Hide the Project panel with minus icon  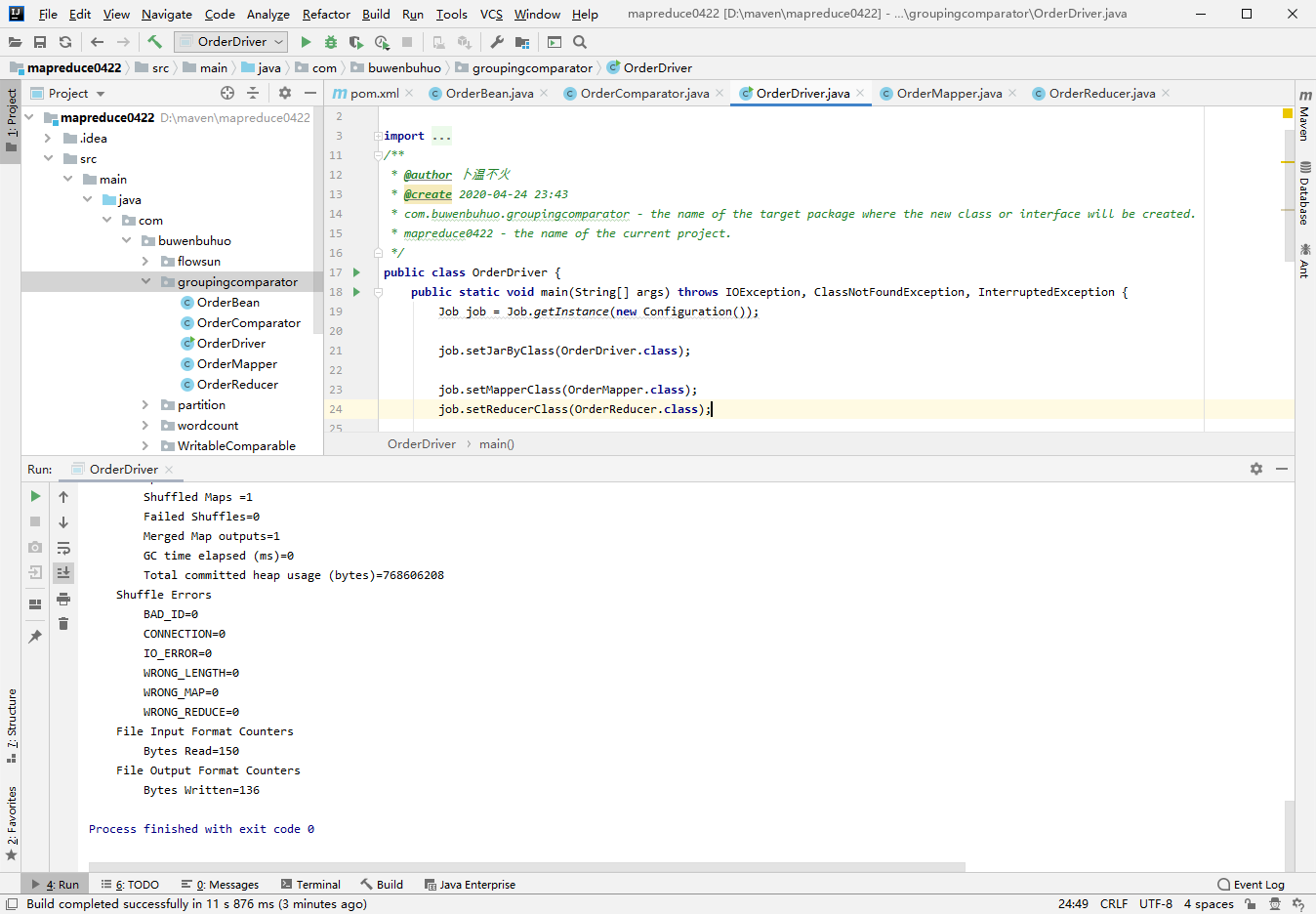click(310, 93)
